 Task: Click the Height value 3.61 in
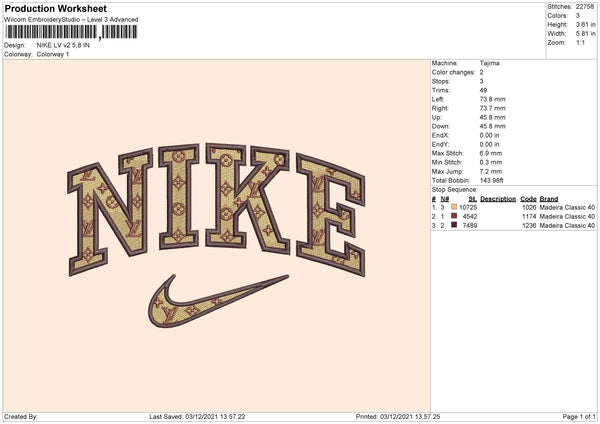[x=585, y=24]
